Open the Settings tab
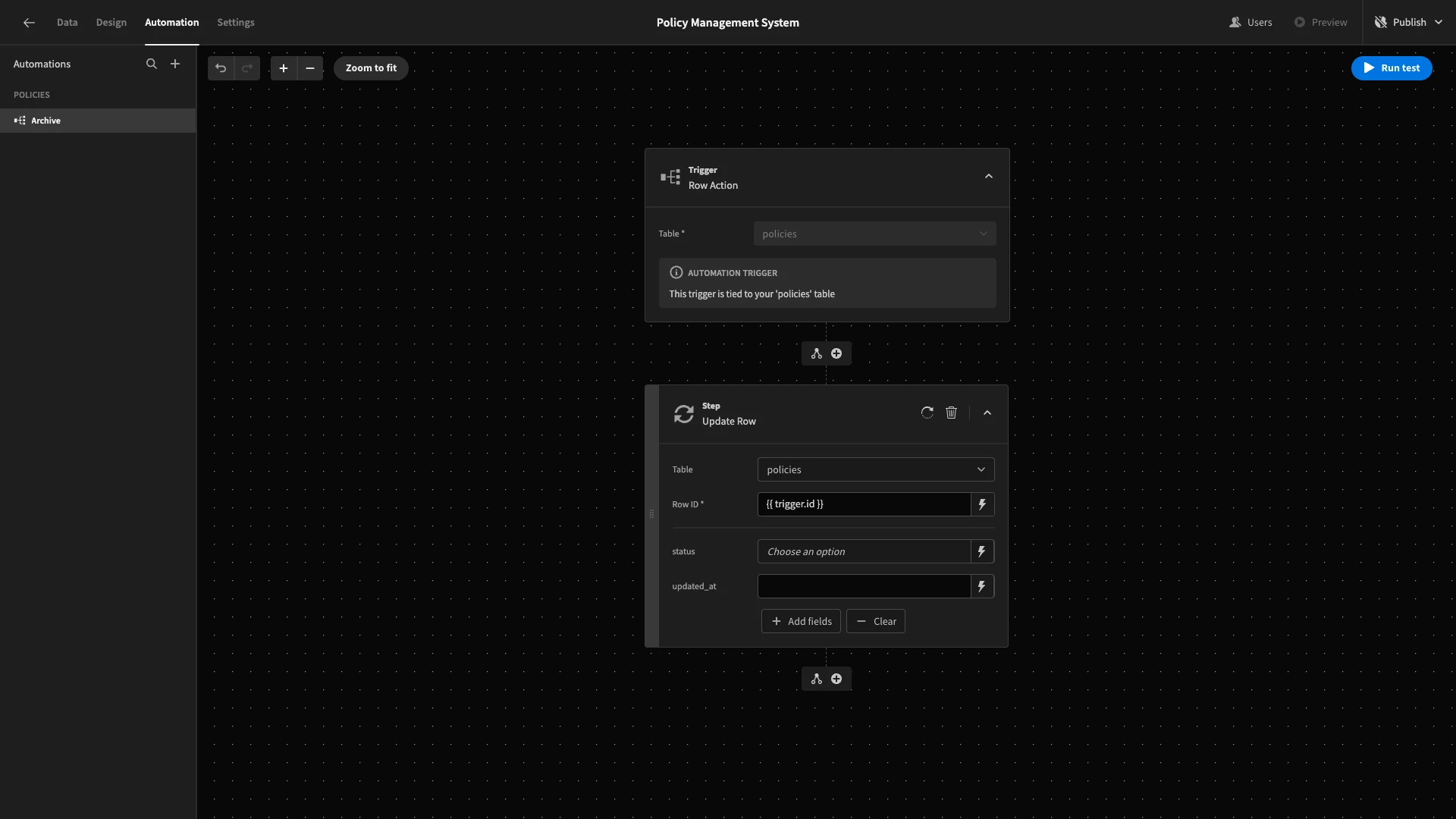Viewport: 1456px width, 819px height. 236,23
